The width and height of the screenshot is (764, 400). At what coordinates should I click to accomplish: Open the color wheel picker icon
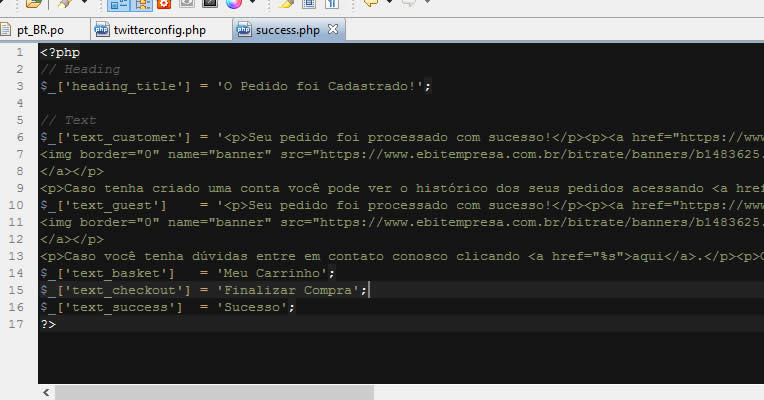234,4
